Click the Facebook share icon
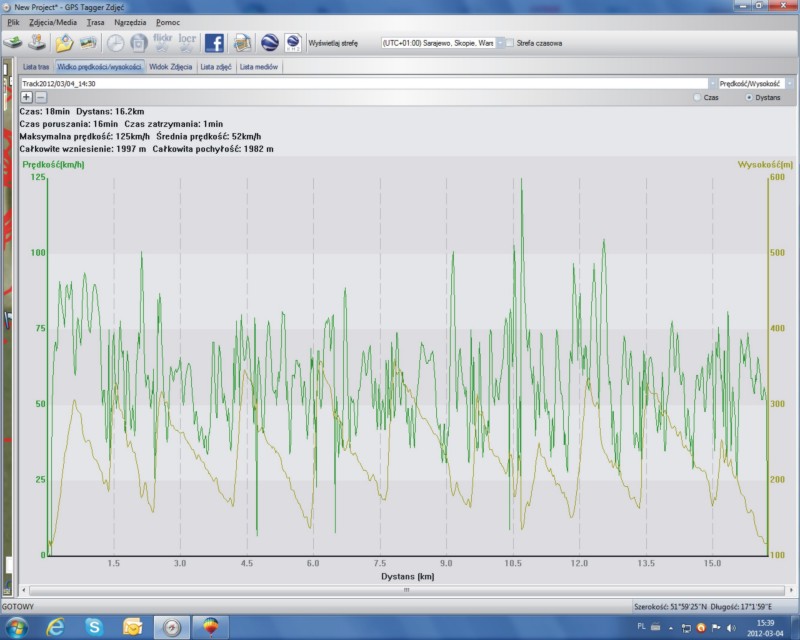 pyautogui.click(x=214, y=43)
